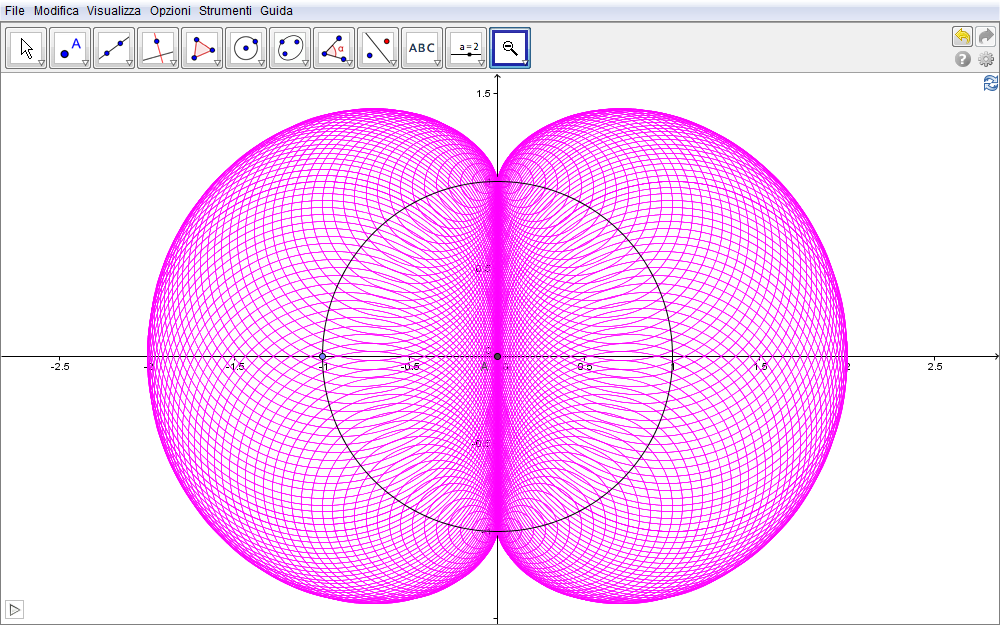Expand the Move tool dropdown triangle
Screen dimensions: 1000x625
42,63
